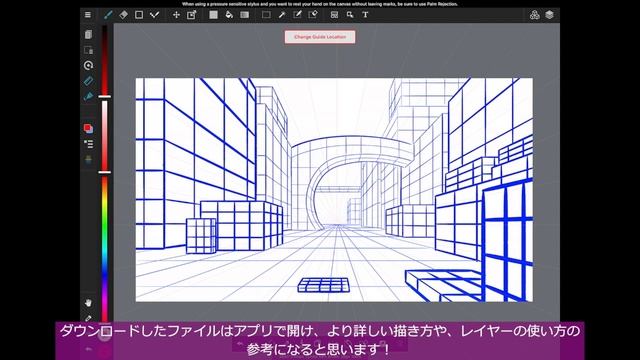Open the color editor circles icon
This screenshot has width=640, height=360.
534,15
